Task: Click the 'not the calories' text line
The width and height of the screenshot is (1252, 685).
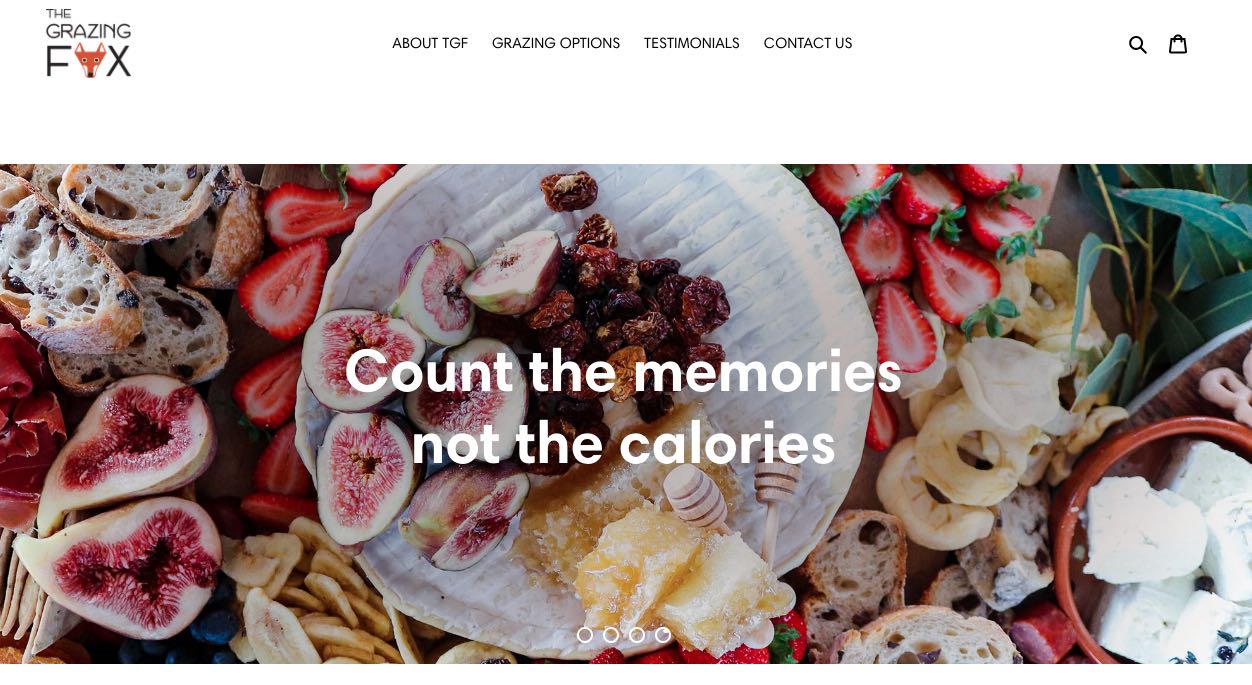Action: (x=623, y=444)
